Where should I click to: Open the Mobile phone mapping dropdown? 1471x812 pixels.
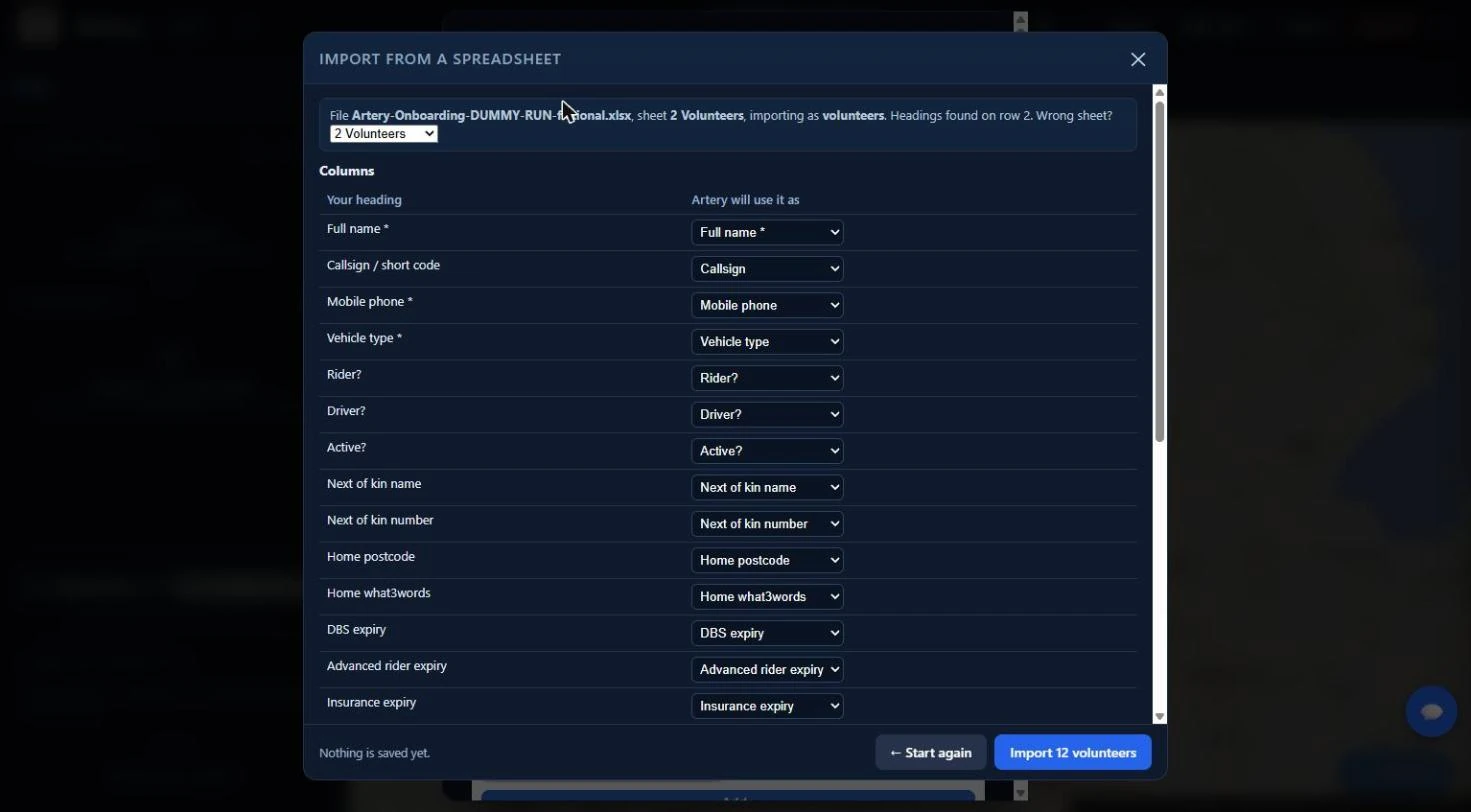coord(767,305)
